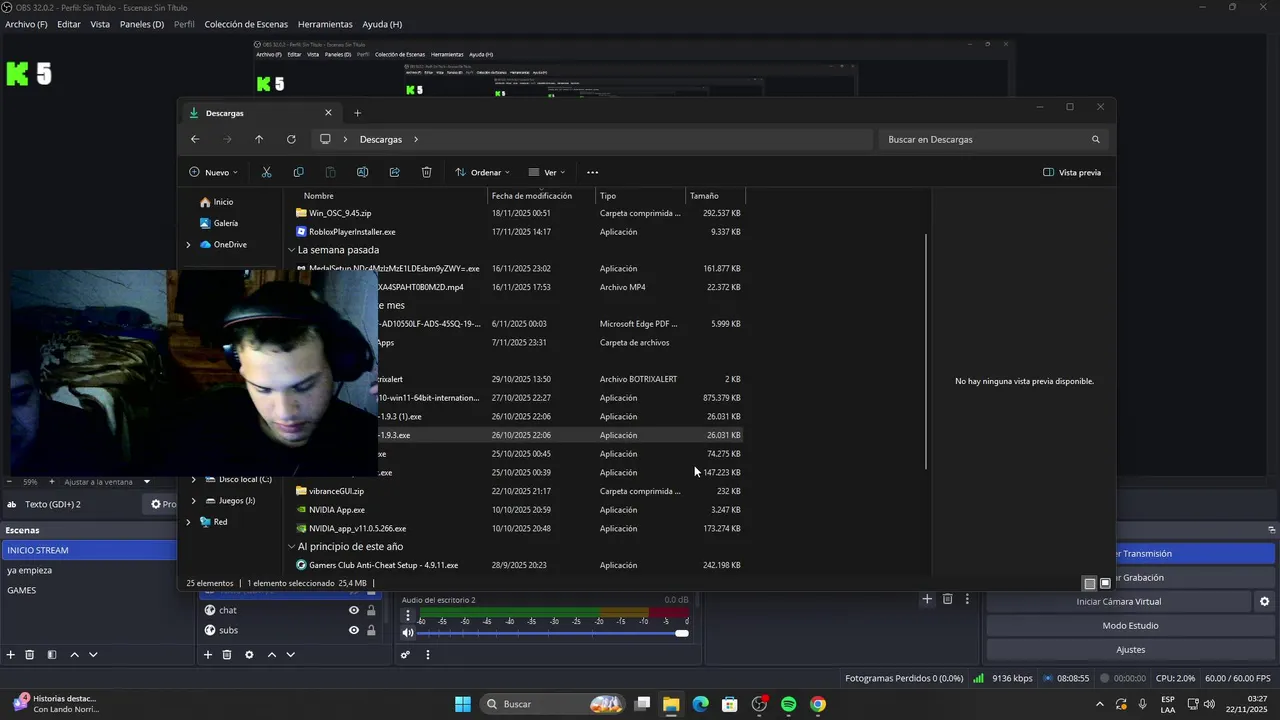Open Google Chrome from the taskbar
The height and width of the screenshot is (720, 1280).
818,704
